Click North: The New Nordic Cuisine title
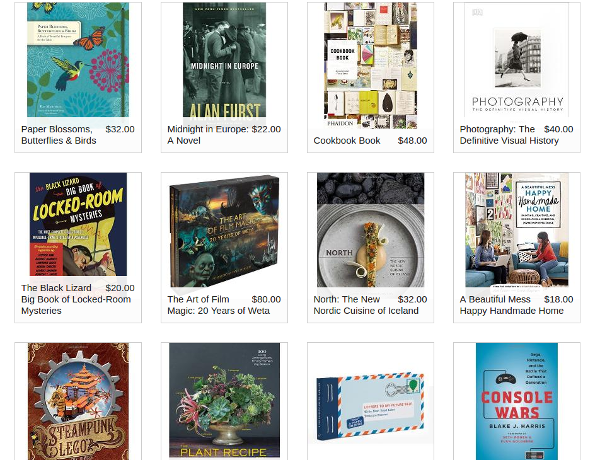600x460 pixels. 366,305
